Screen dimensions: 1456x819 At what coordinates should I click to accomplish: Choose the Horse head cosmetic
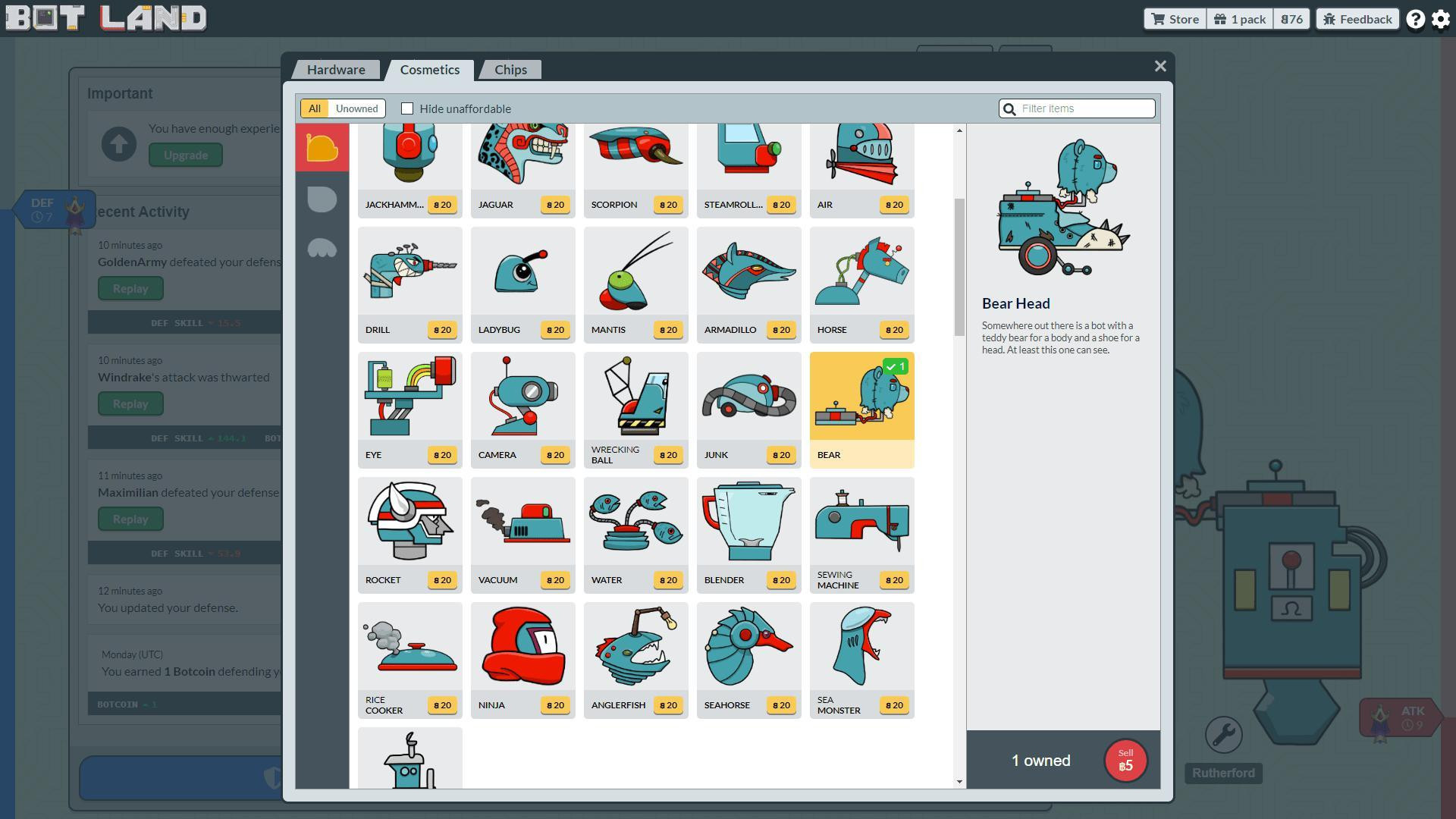[x=861, y=285]
